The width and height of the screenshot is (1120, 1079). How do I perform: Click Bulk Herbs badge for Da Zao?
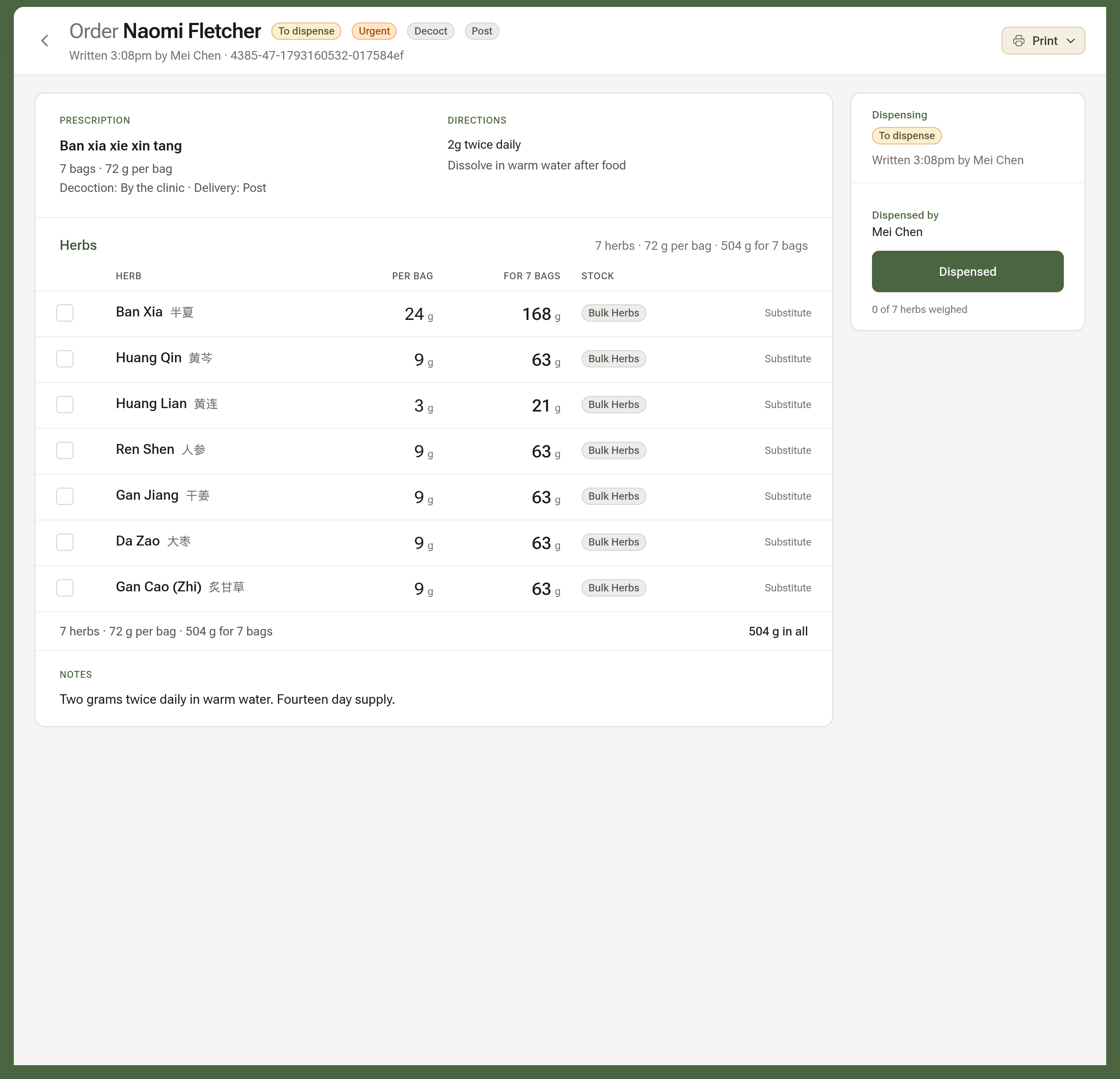pos(614,542)
